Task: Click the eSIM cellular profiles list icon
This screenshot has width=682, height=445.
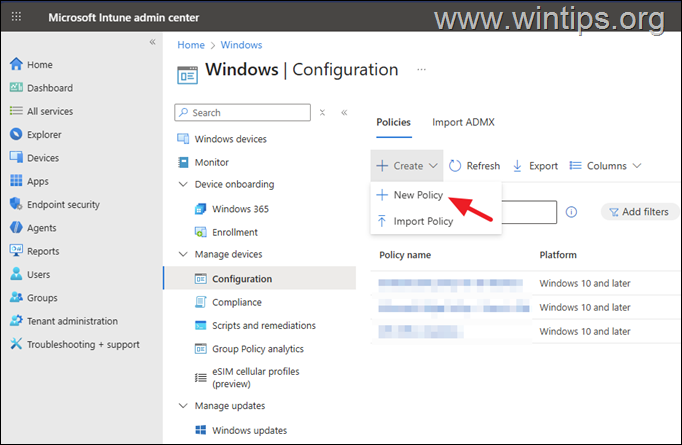Action: click(x=201, y=378)
